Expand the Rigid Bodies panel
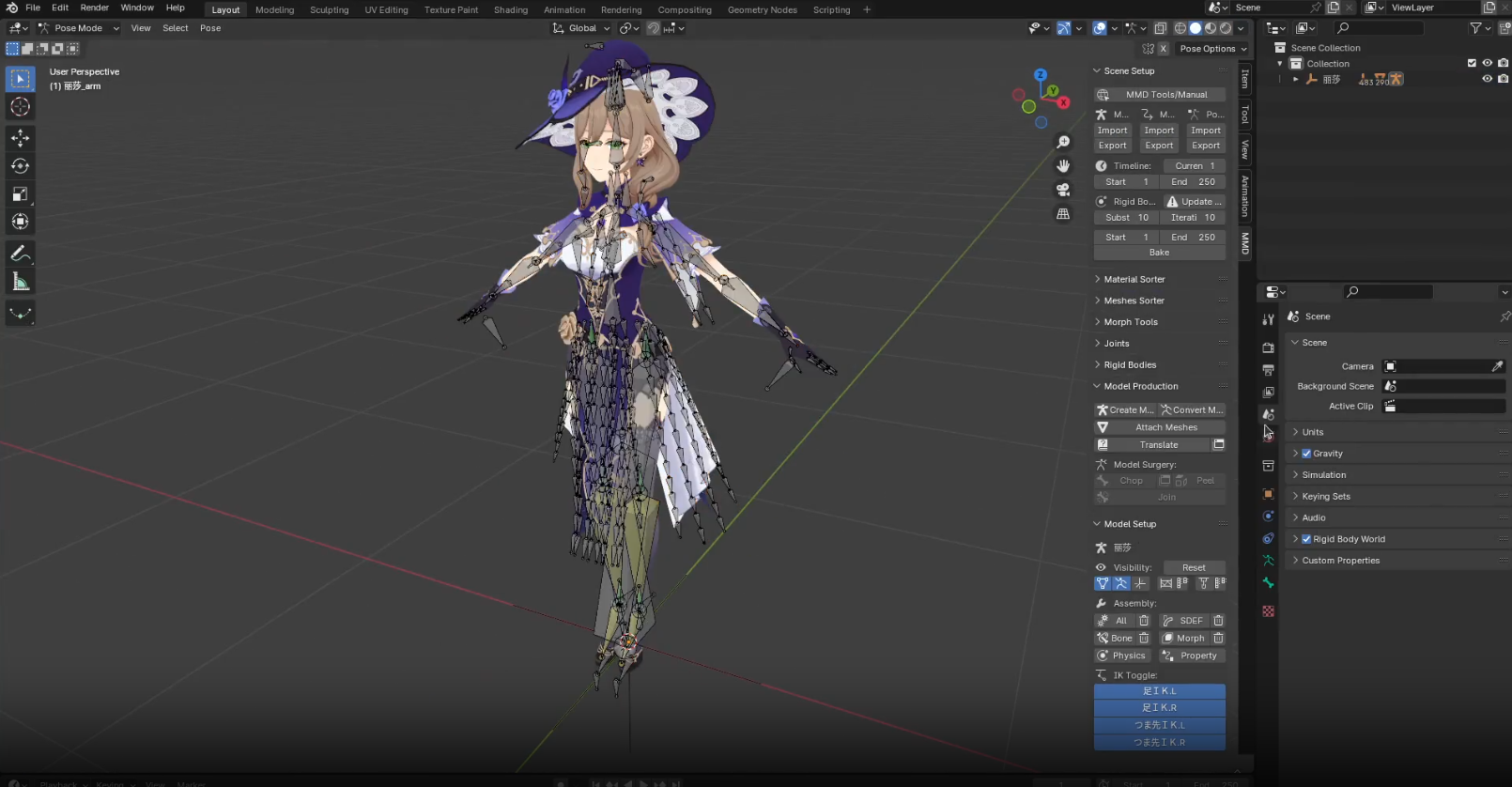 [x=1130, y=365]
